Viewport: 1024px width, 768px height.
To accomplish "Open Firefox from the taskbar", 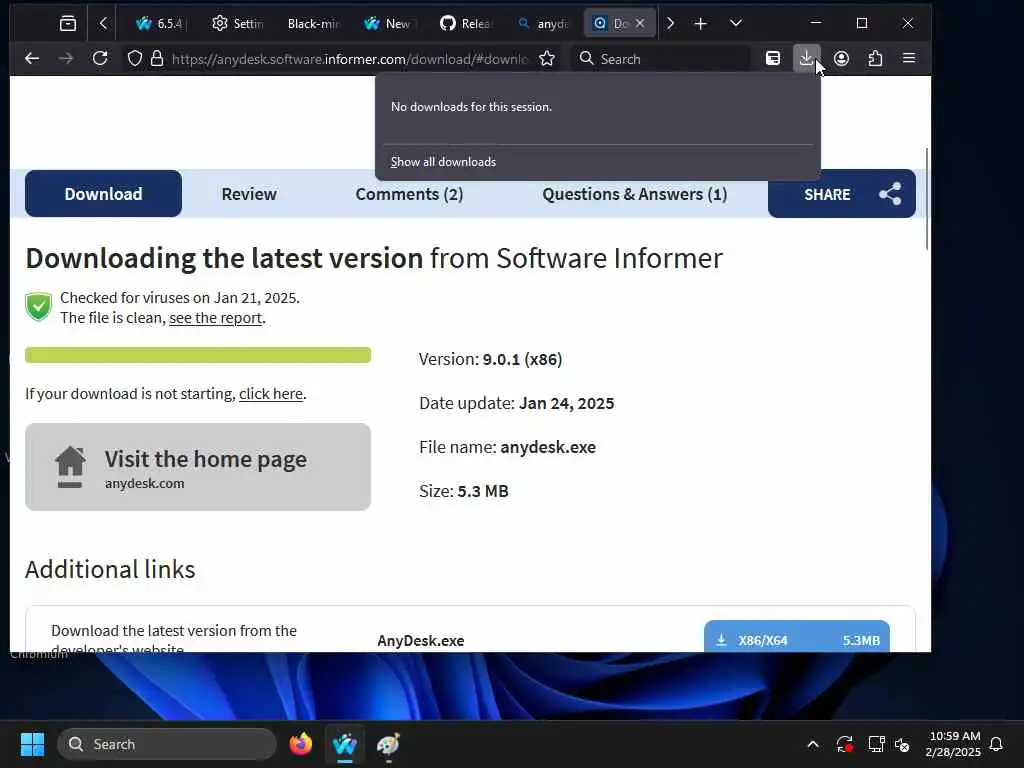I will (301, 744).
